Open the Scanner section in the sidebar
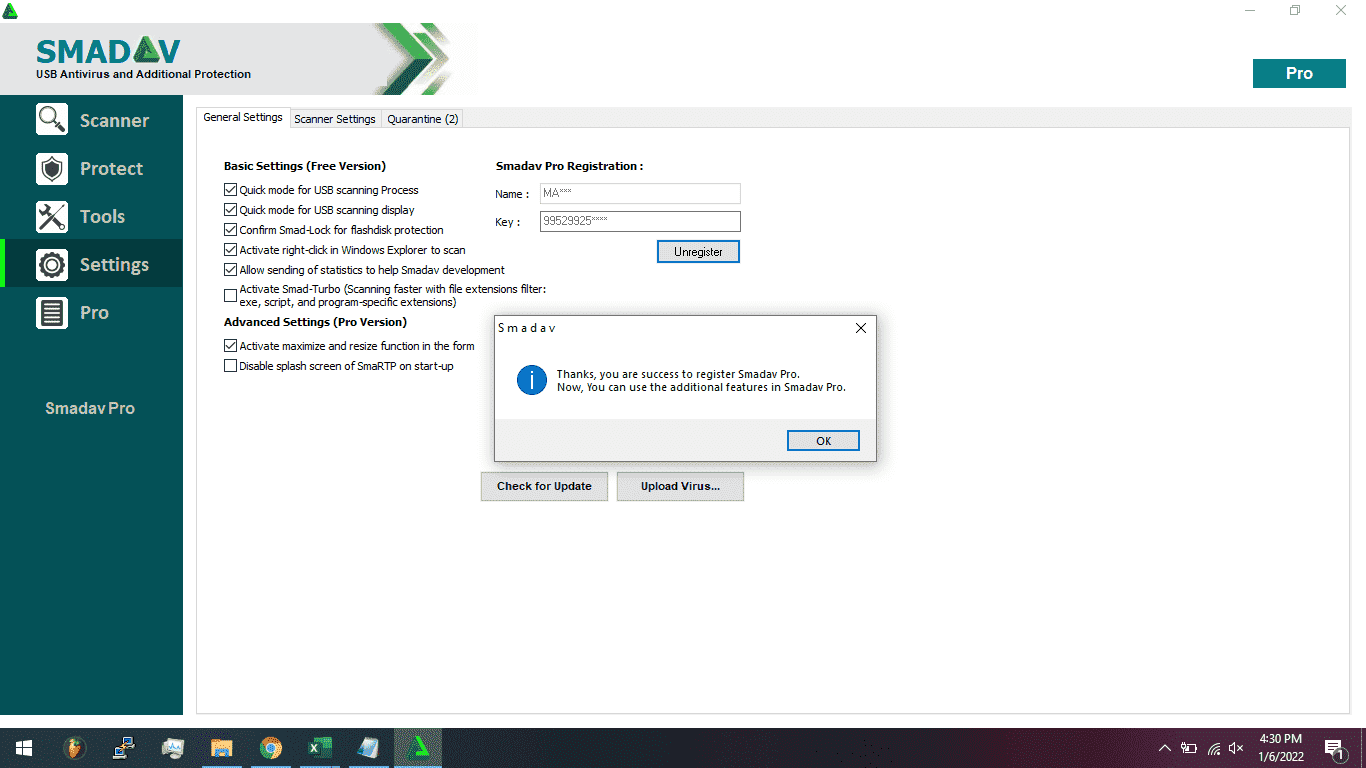 [x=92, y=120]
